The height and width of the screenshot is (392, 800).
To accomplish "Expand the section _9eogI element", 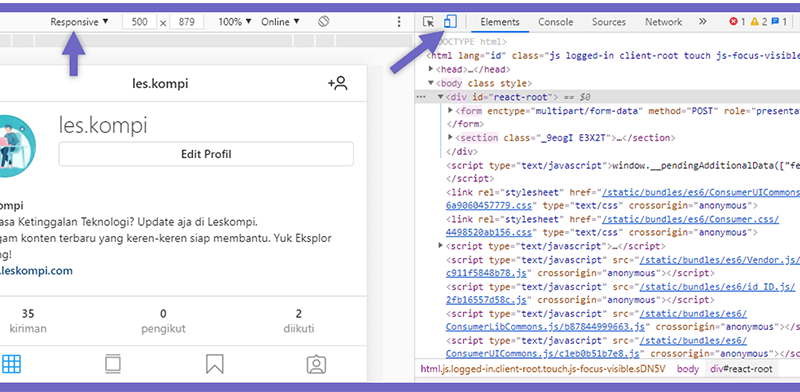I will click(x=450, y=137).
